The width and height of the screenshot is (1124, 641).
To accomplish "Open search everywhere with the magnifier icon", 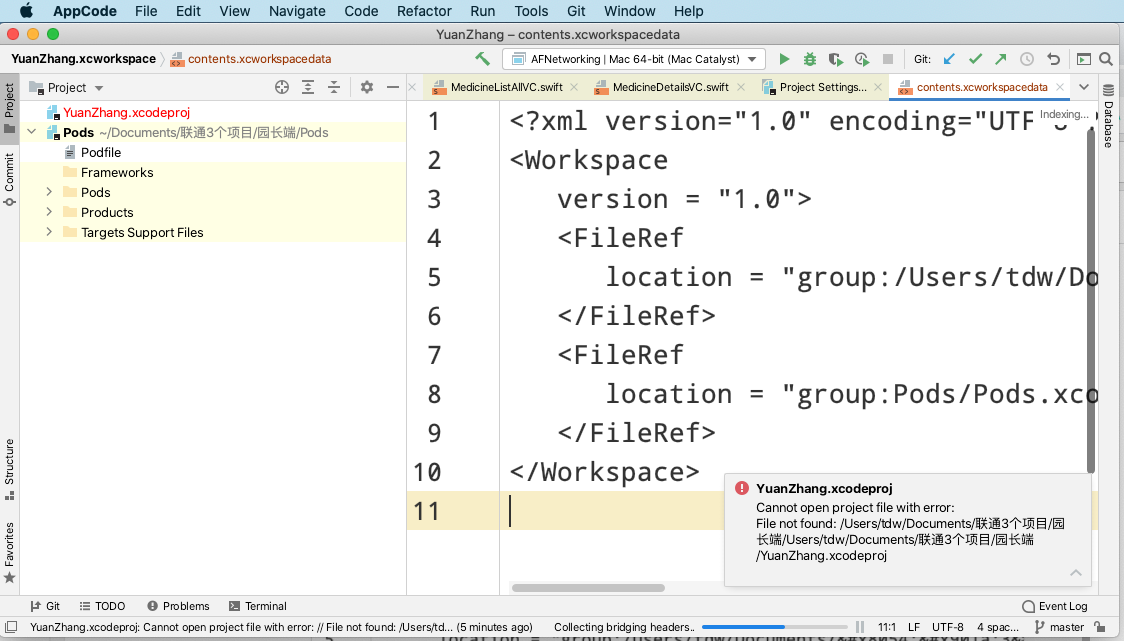I will pyautogui.click(x=1105, y=59).
